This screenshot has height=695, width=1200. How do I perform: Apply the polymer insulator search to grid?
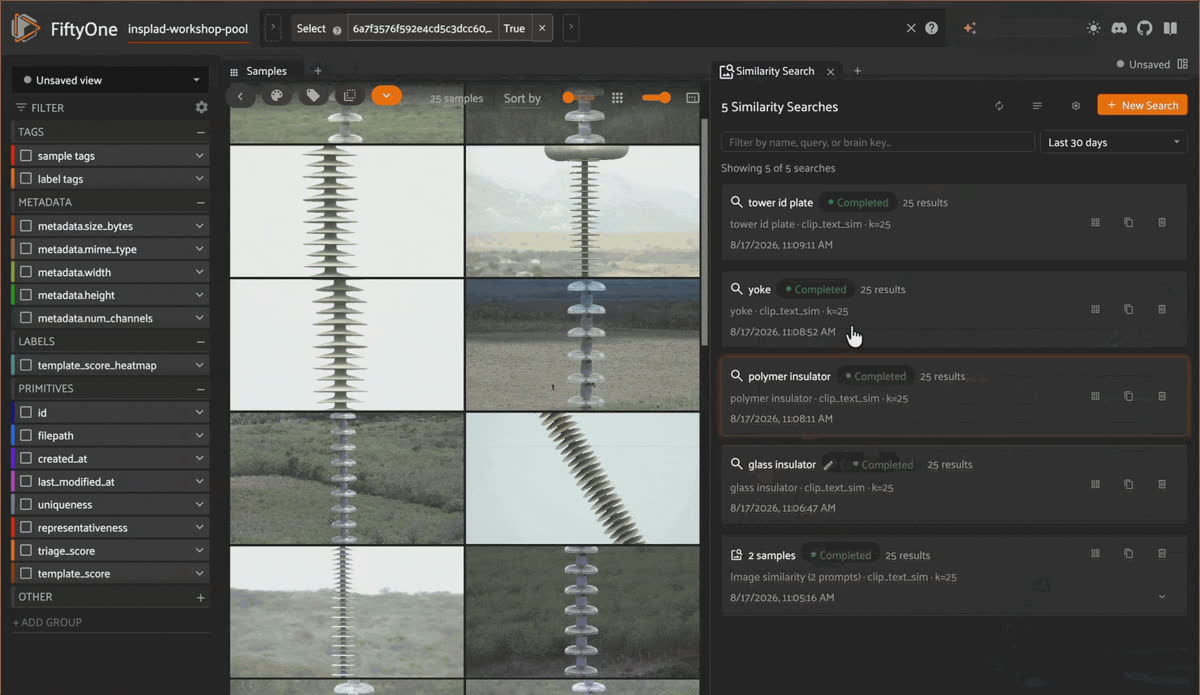pos(1095,397)
